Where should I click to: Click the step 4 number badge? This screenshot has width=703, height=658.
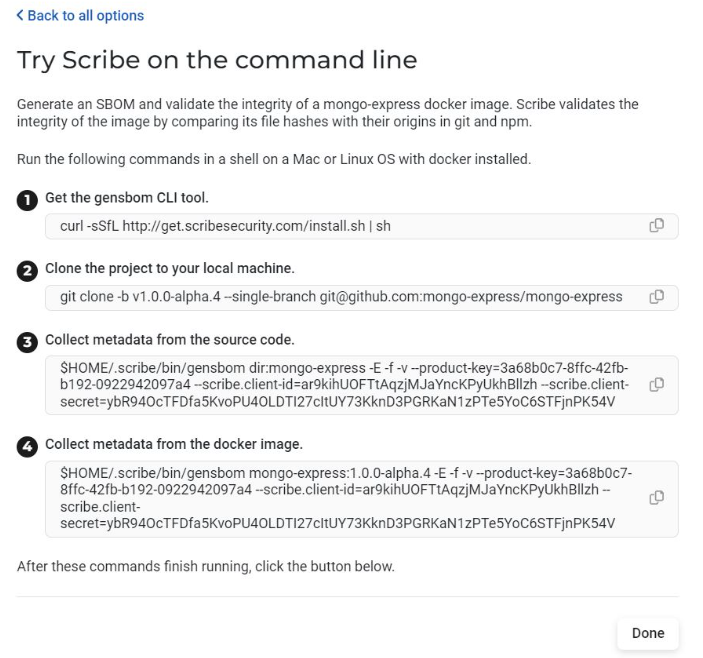pos(27,445)
